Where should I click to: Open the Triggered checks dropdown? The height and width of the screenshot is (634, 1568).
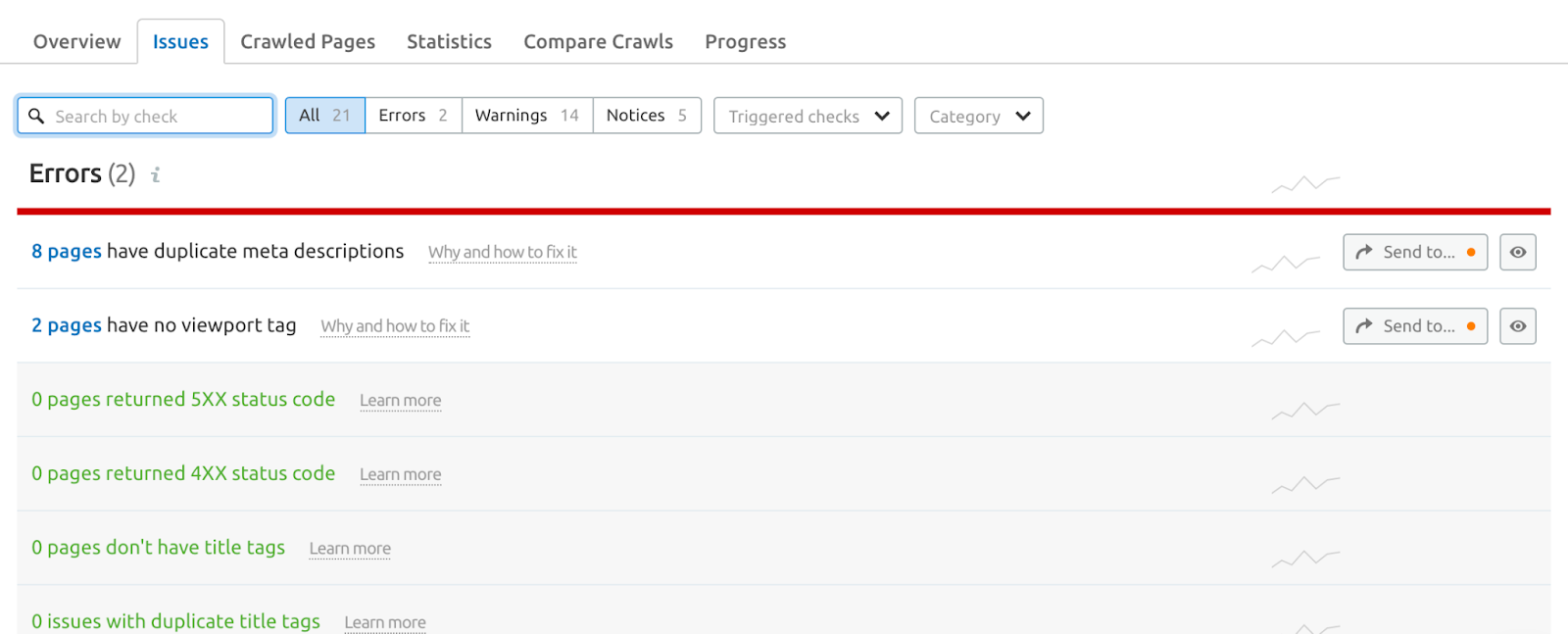806,115
